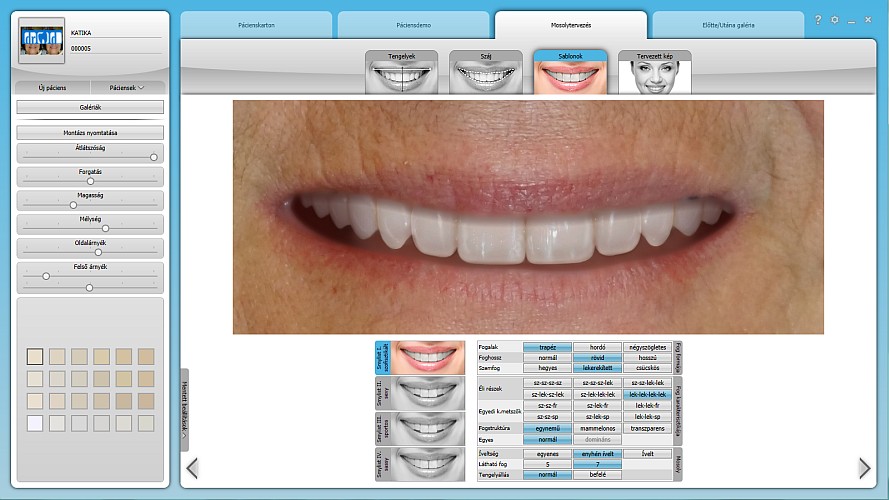The image size is (889, 500).
Task: Switch to the Előtte/Utána galéria tab
Action: point(728,26)
